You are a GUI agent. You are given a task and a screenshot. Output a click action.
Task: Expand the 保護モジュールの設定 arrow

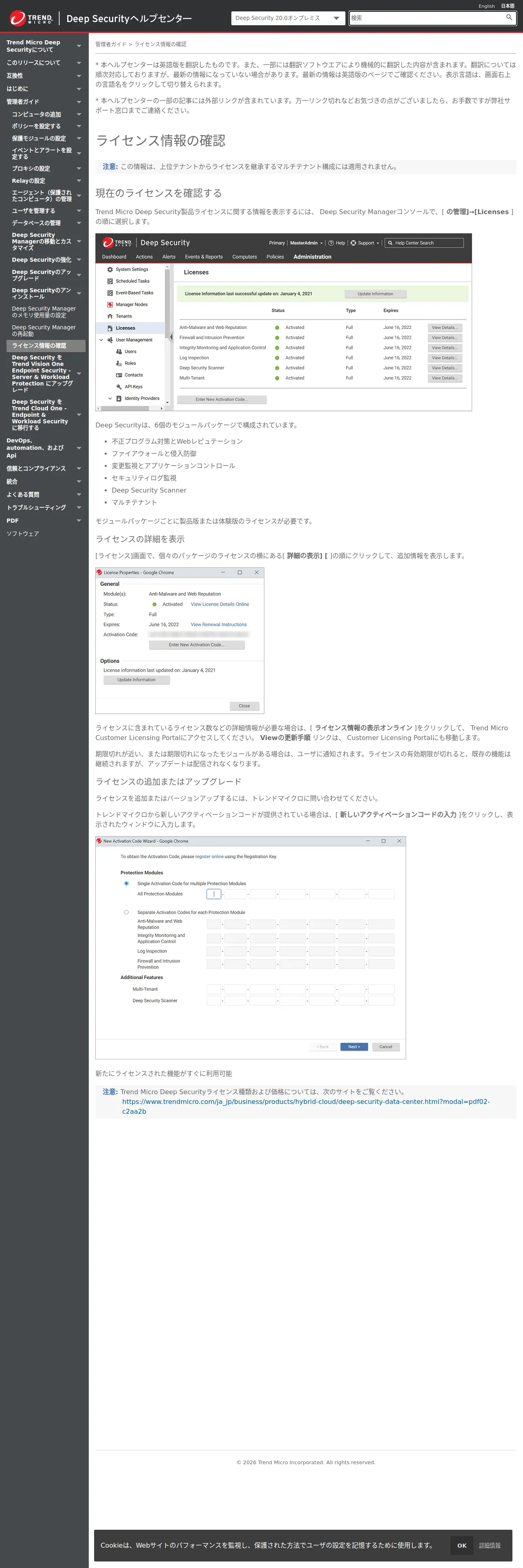point(79,139)
